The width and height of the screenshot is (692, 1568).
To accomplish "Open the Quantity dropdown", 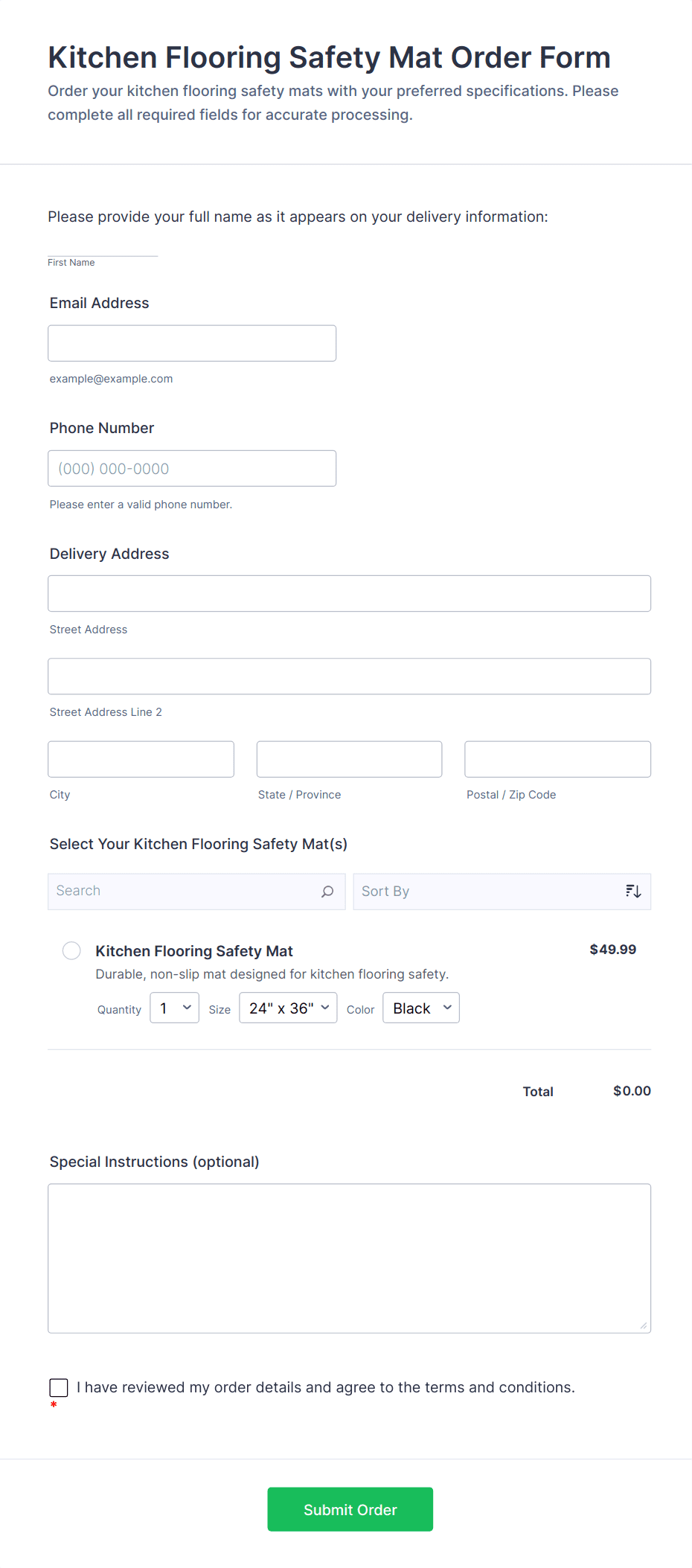I will 174,1008.
